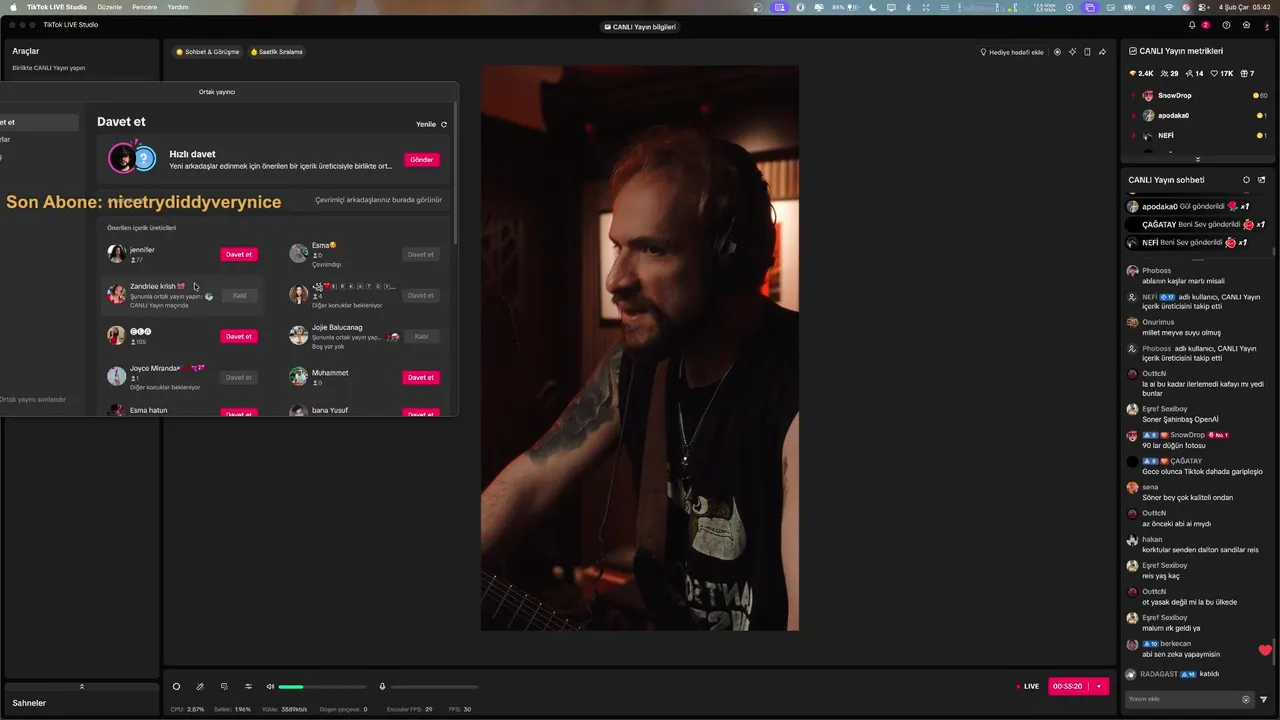
Task: Invite Muhammet with Davet et
Action: pos(421,377)
